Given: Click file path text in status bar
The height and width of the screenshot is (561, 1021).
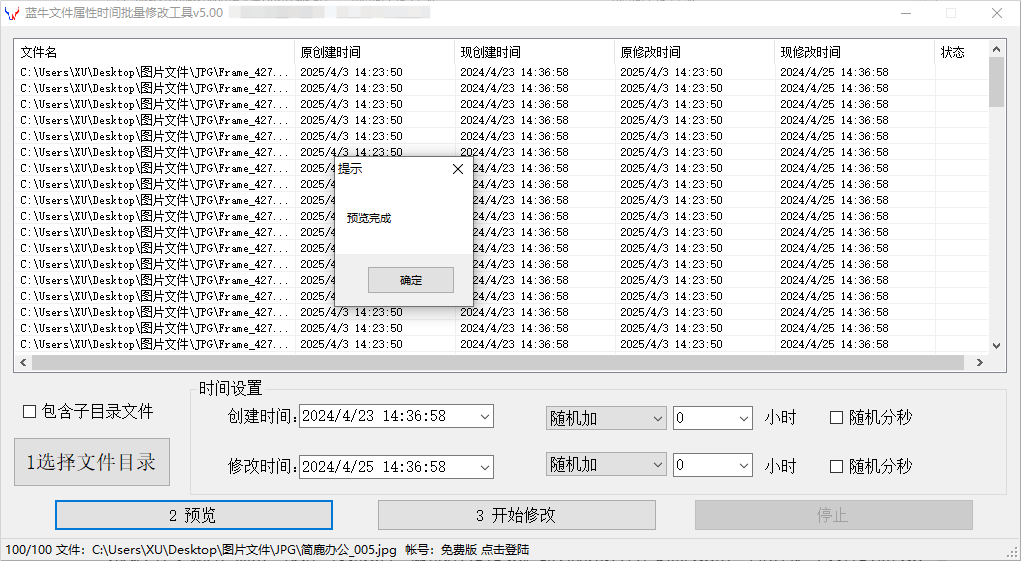Looking at the screenshot, I should [244, 550].
